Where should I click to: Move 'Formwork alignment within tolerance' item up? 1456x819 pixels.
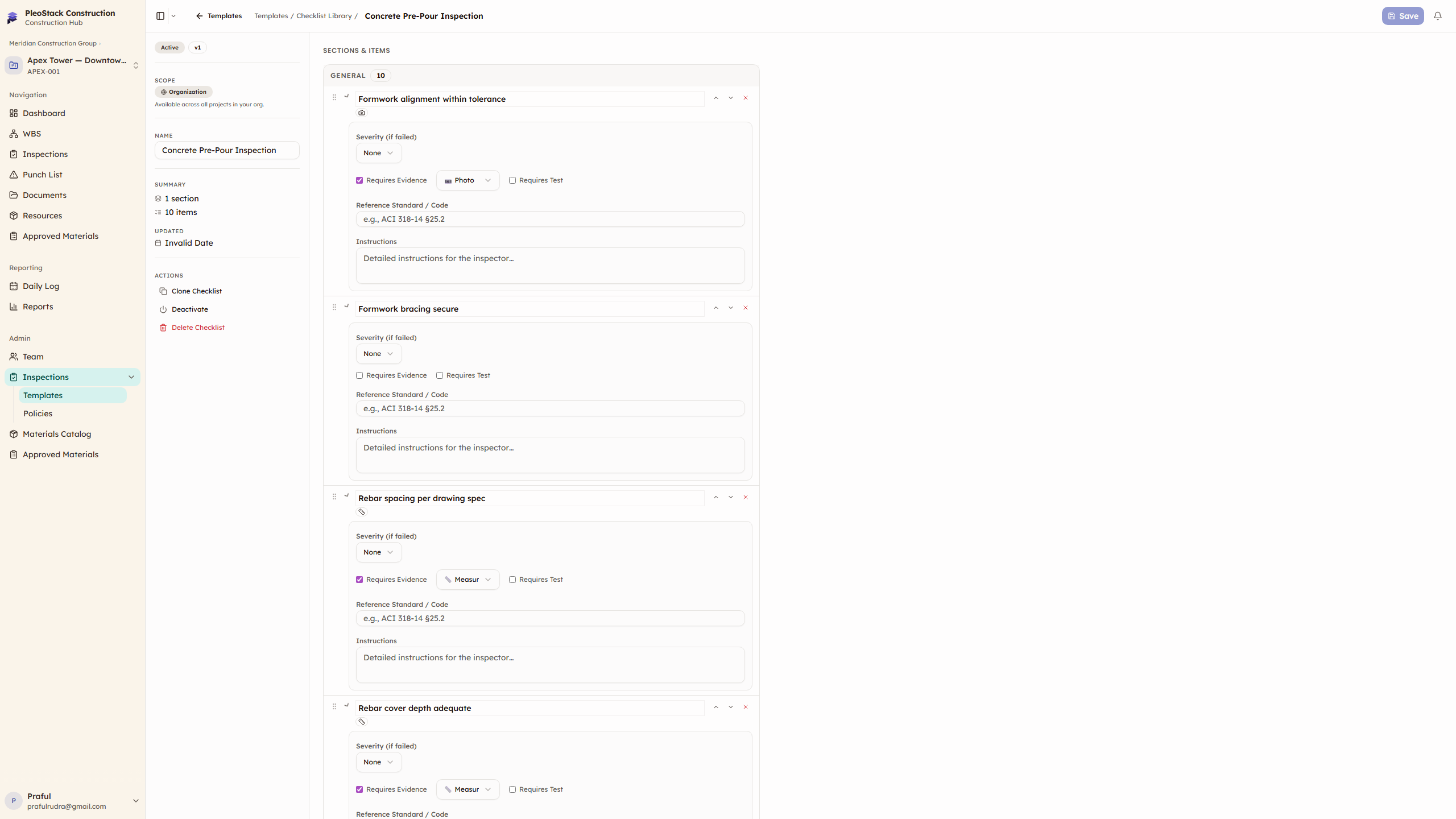click(716, 98)
